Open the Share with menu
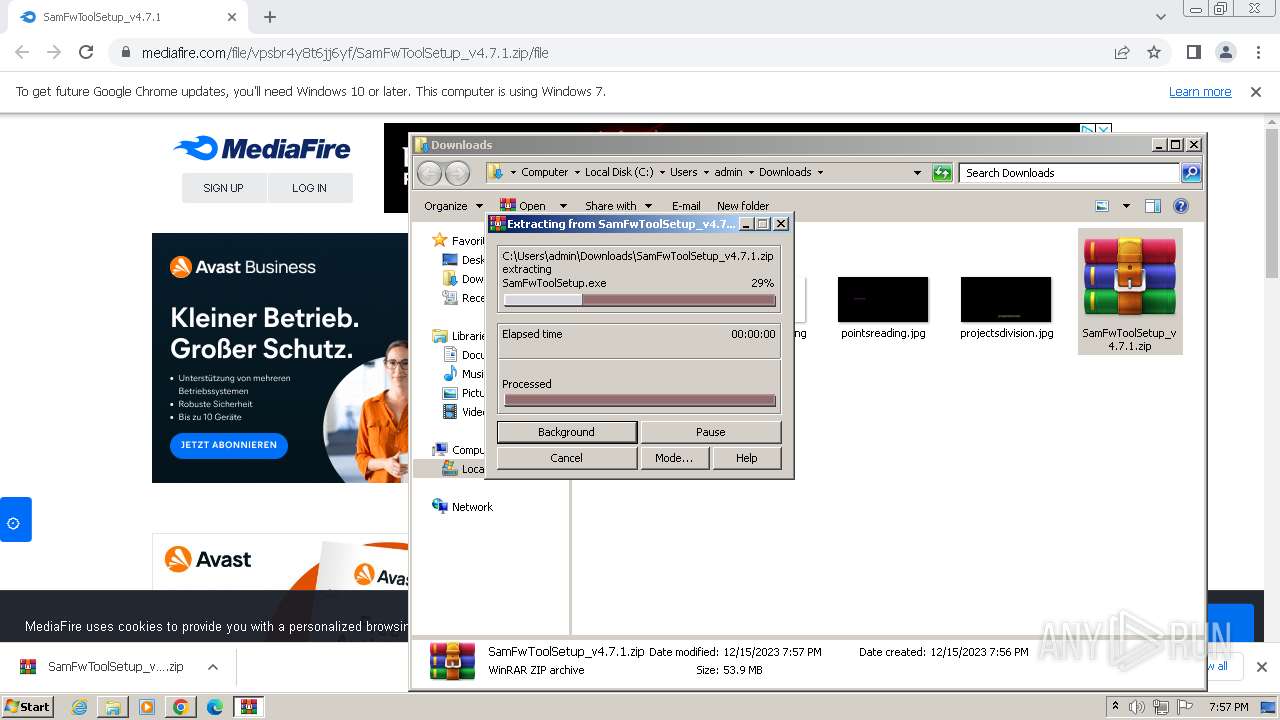 coord(618,206)
